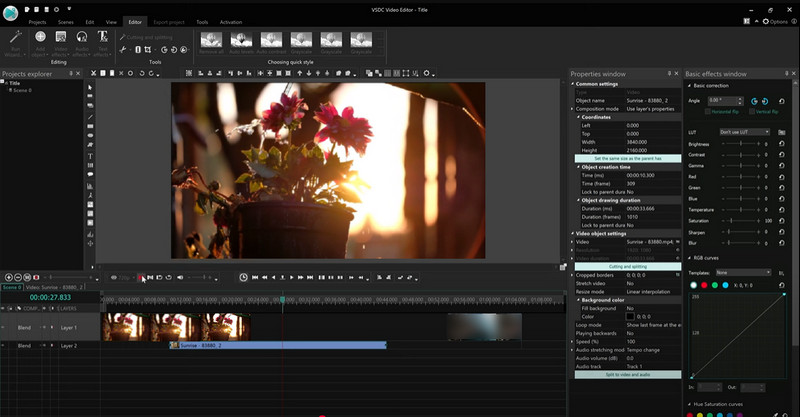Click the Brightness slider
Image resolution: width=800 pixels, height=417 pixels.
tap(741, 144)
